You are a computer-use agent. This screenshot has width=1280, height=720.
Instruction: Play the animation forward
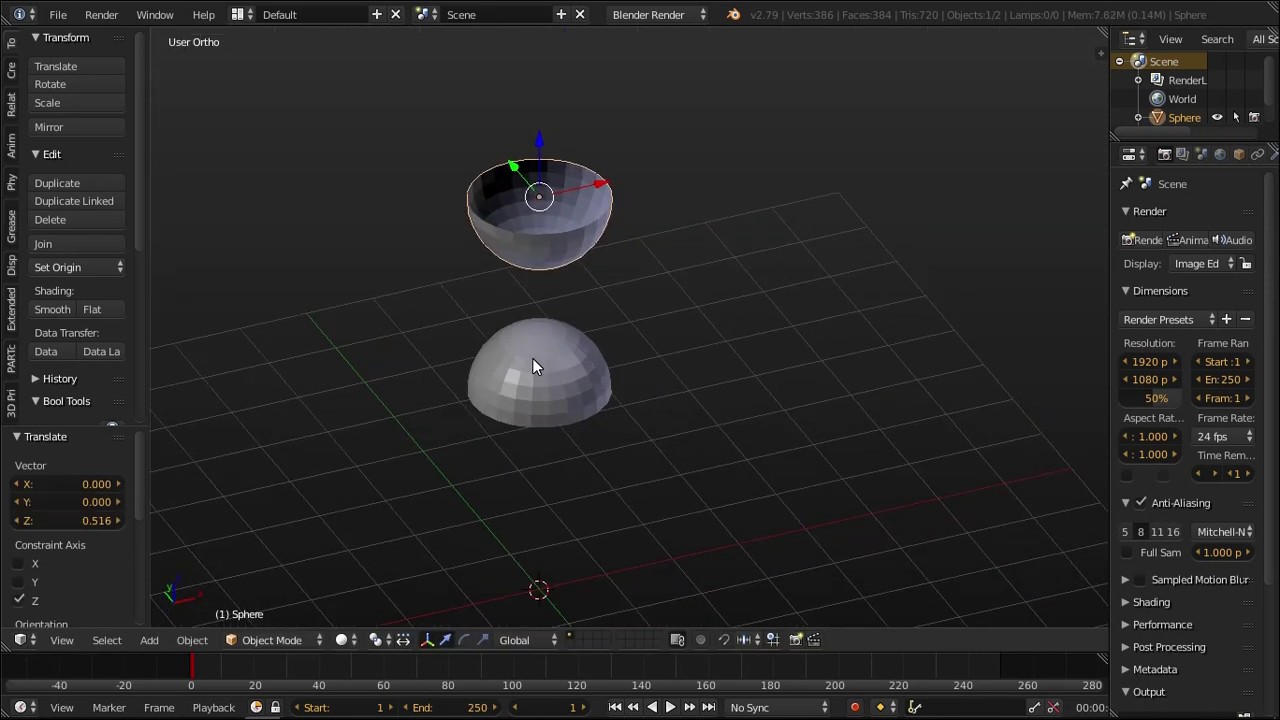(x=670, y=708)
